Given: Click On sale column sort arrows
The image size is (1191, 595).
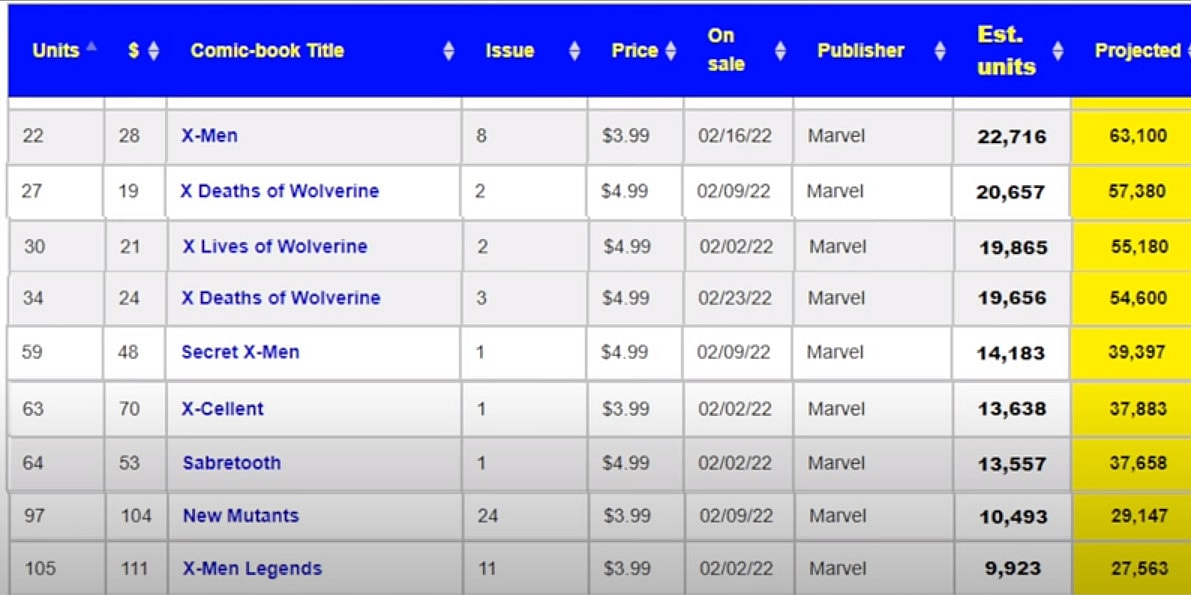Looking at the screenshot, I should (x=781, y=50).
